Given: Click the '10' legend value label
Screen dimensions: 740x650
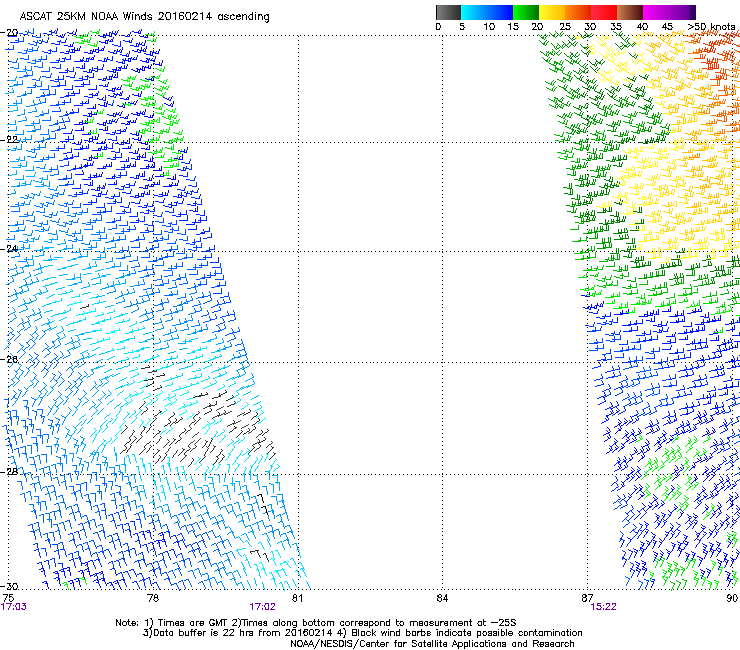Looking at the screenshot, I should 489,27.
